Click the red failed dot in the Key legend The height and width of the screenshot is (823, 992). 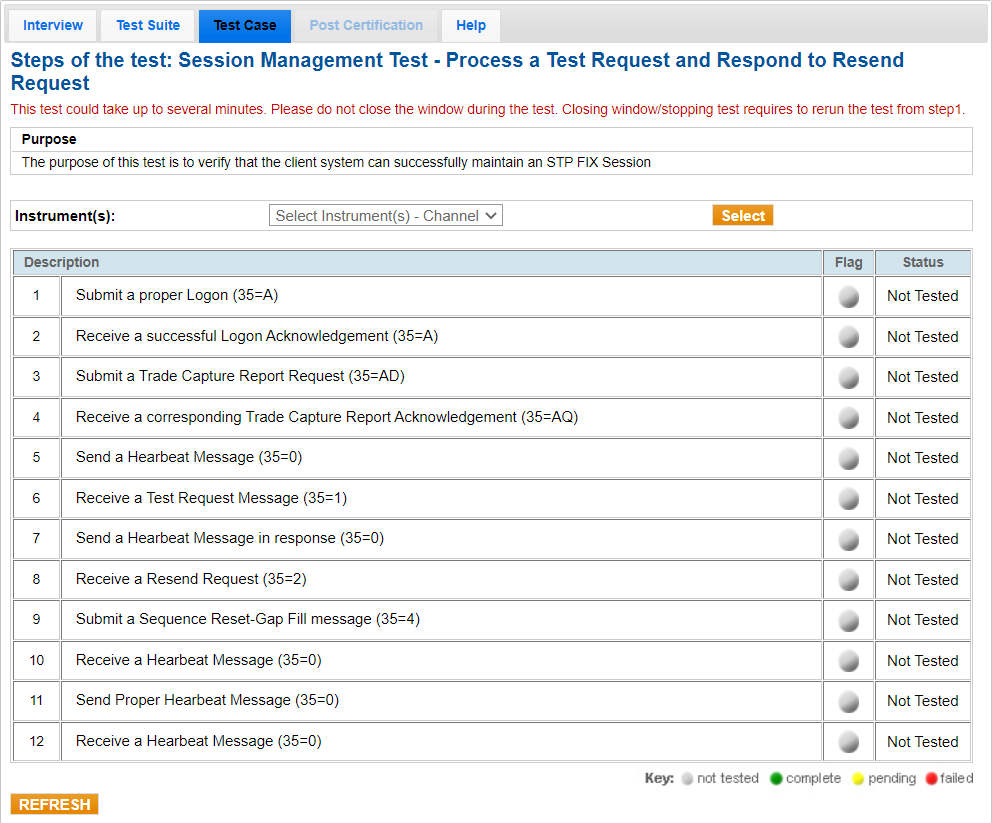(x=930, y=778)
